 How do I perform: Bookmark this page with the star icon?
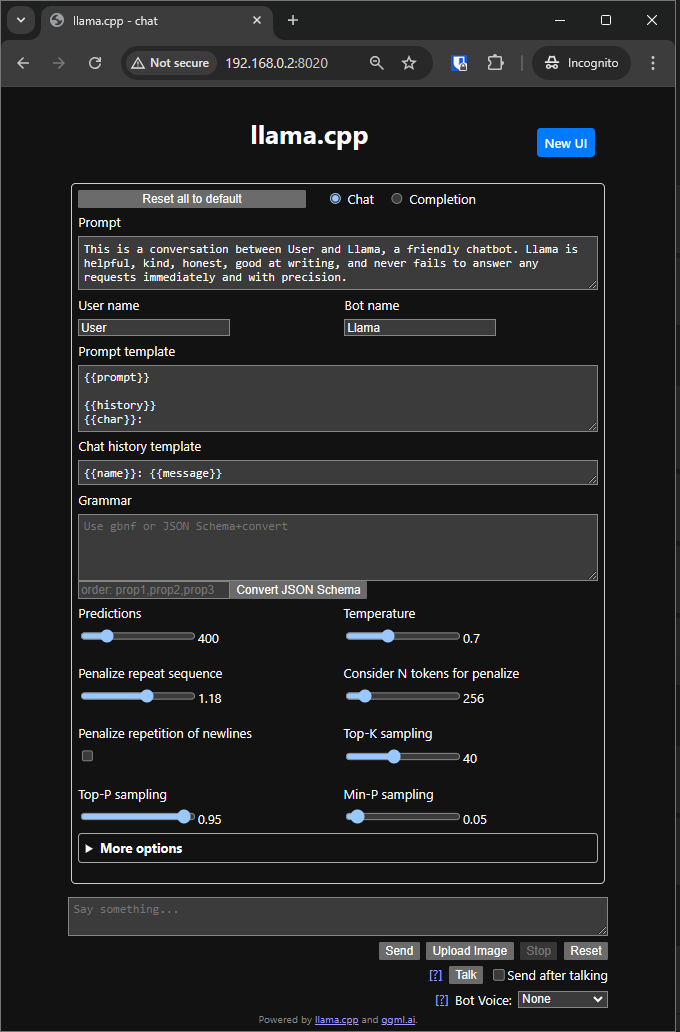409,63
